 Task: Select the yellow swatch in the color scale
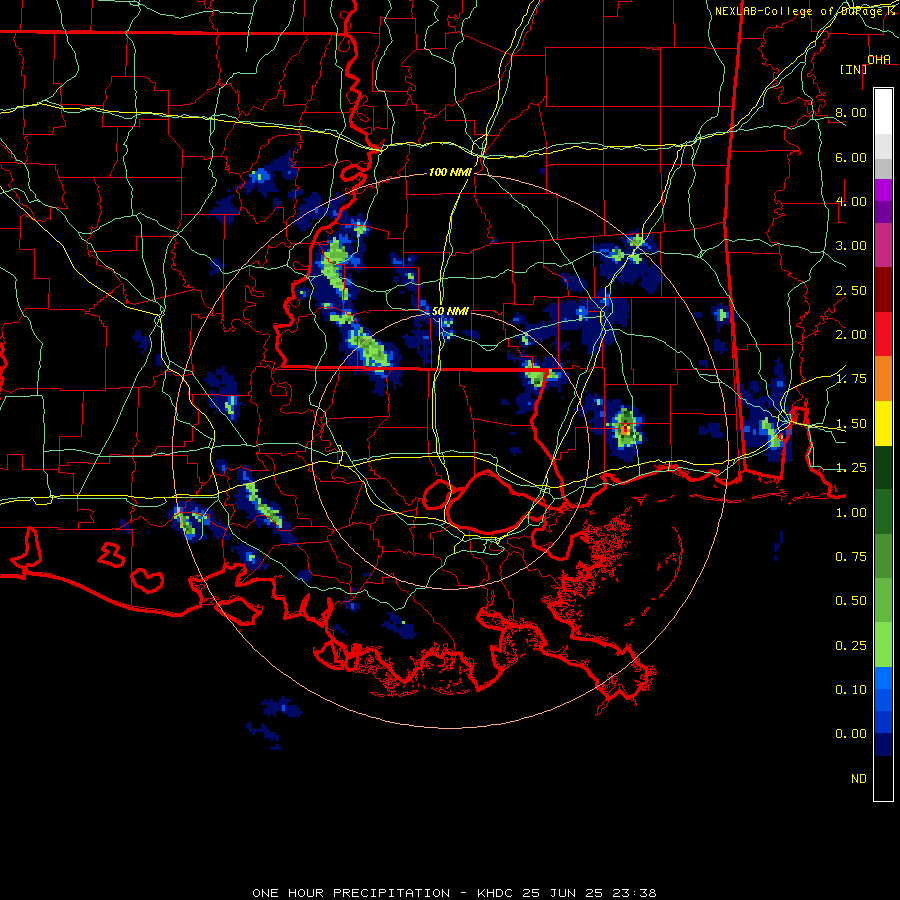[883, 423]
